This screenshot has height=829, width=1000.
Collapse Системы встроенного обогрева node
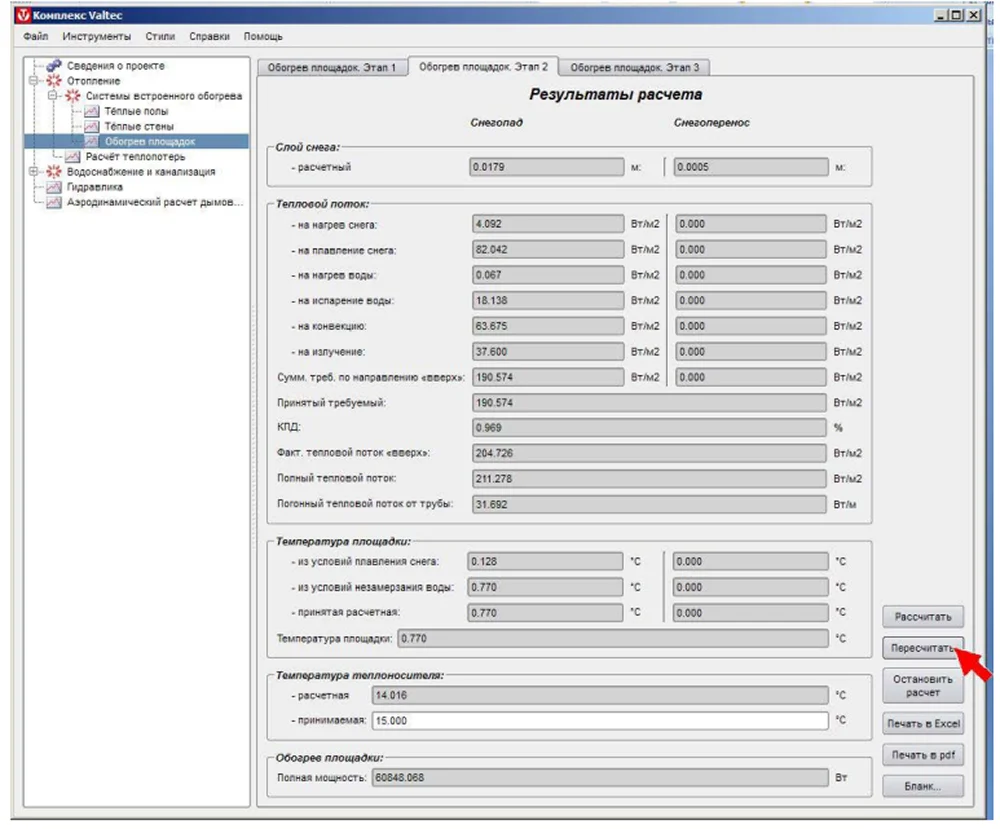coord(53,96)
